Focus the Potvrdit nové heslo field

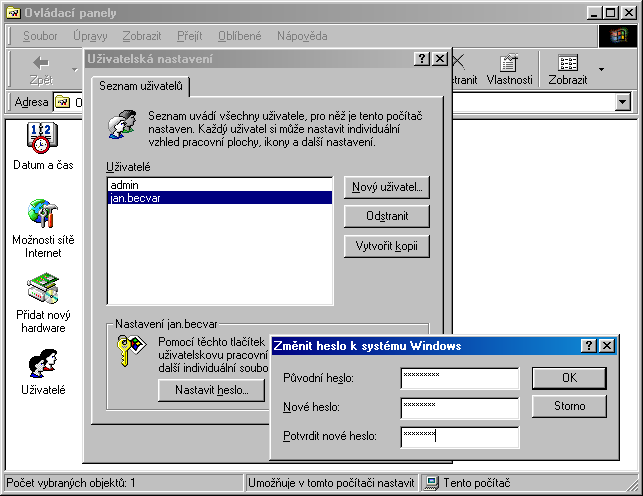tap(460, 437)
